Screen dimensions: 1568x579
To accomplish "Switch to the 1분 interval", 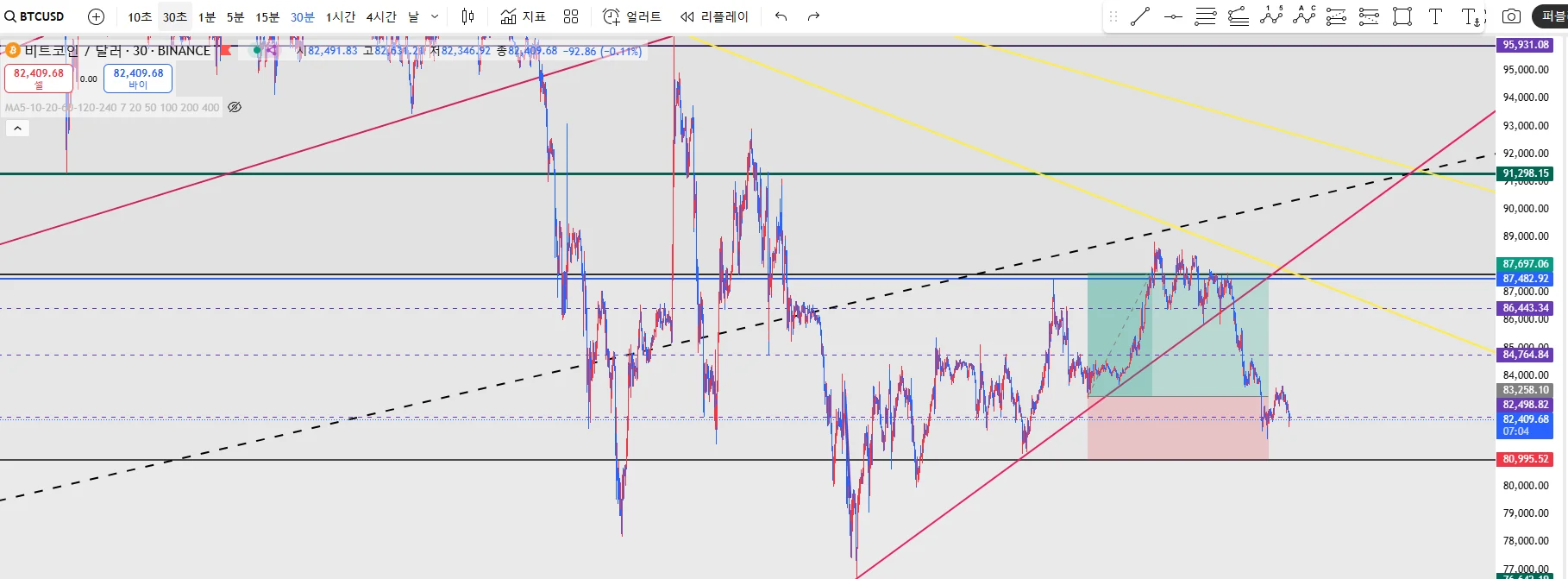I will (207, 16).
